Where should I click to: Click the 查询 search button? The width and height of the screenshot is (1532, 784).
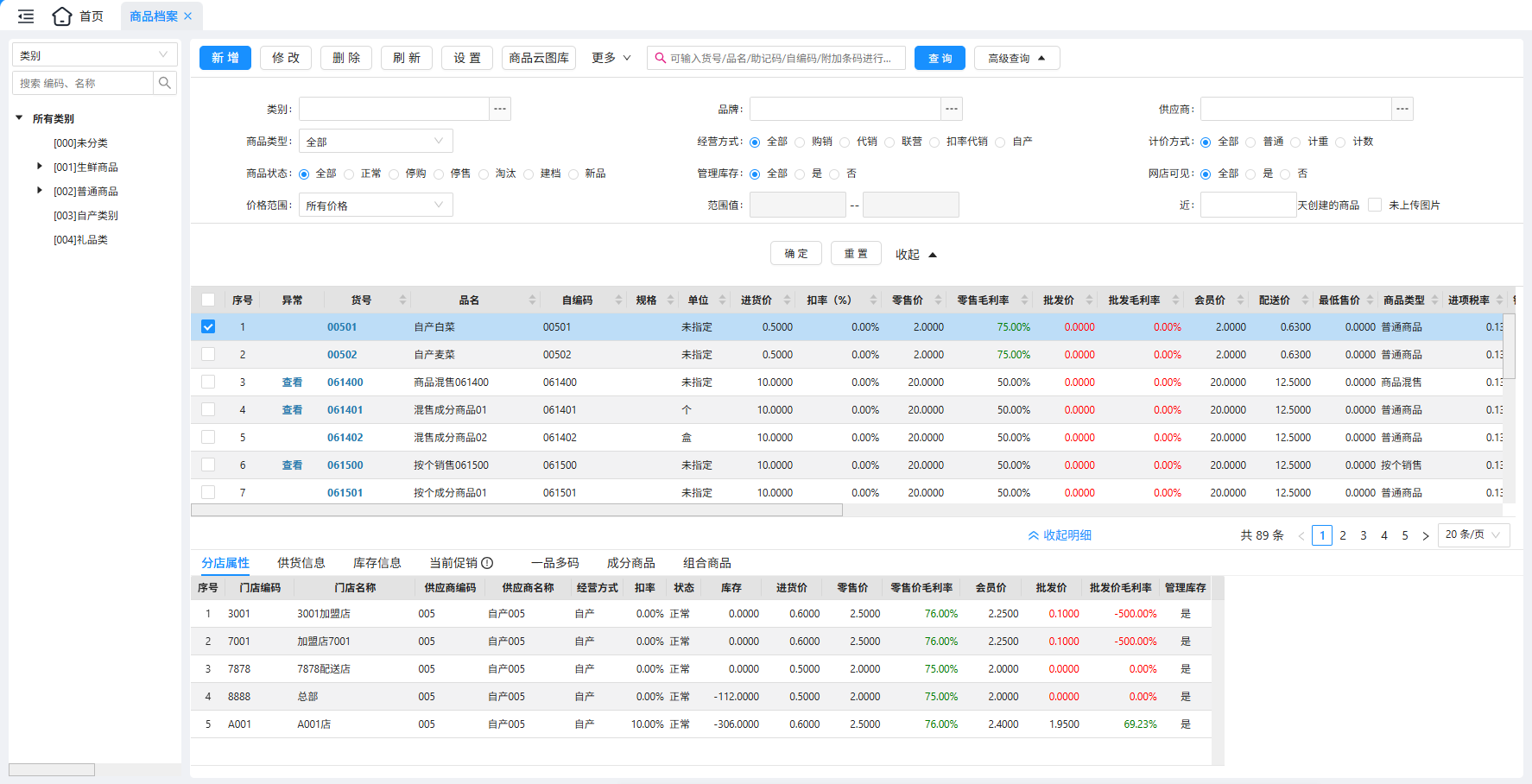tap(940, 58)
